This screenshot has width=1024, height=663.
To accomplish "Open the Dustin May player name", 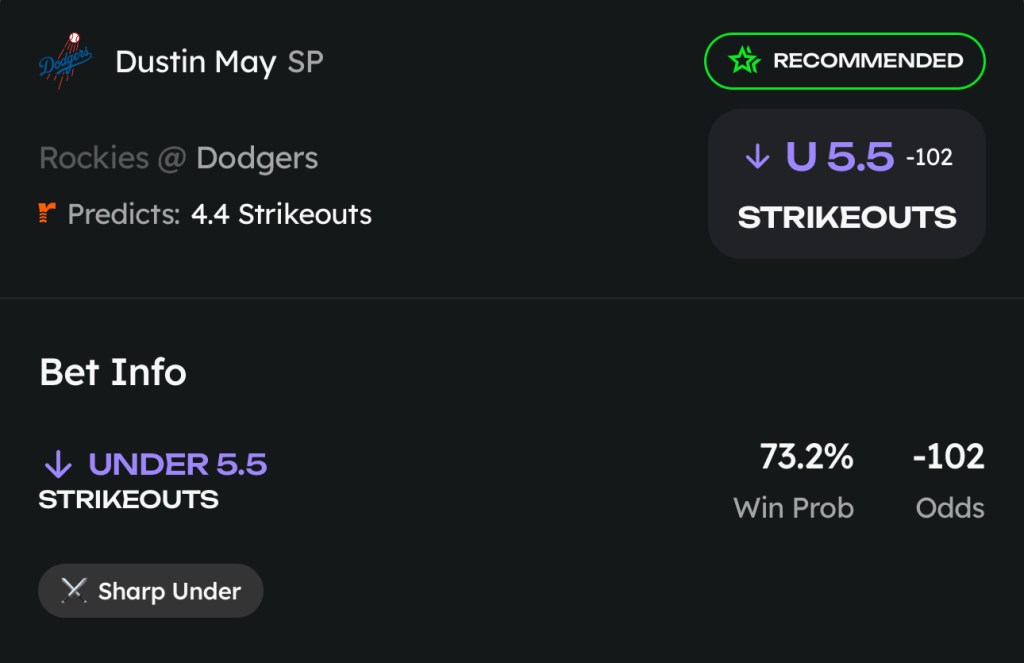I will (196, 62).
